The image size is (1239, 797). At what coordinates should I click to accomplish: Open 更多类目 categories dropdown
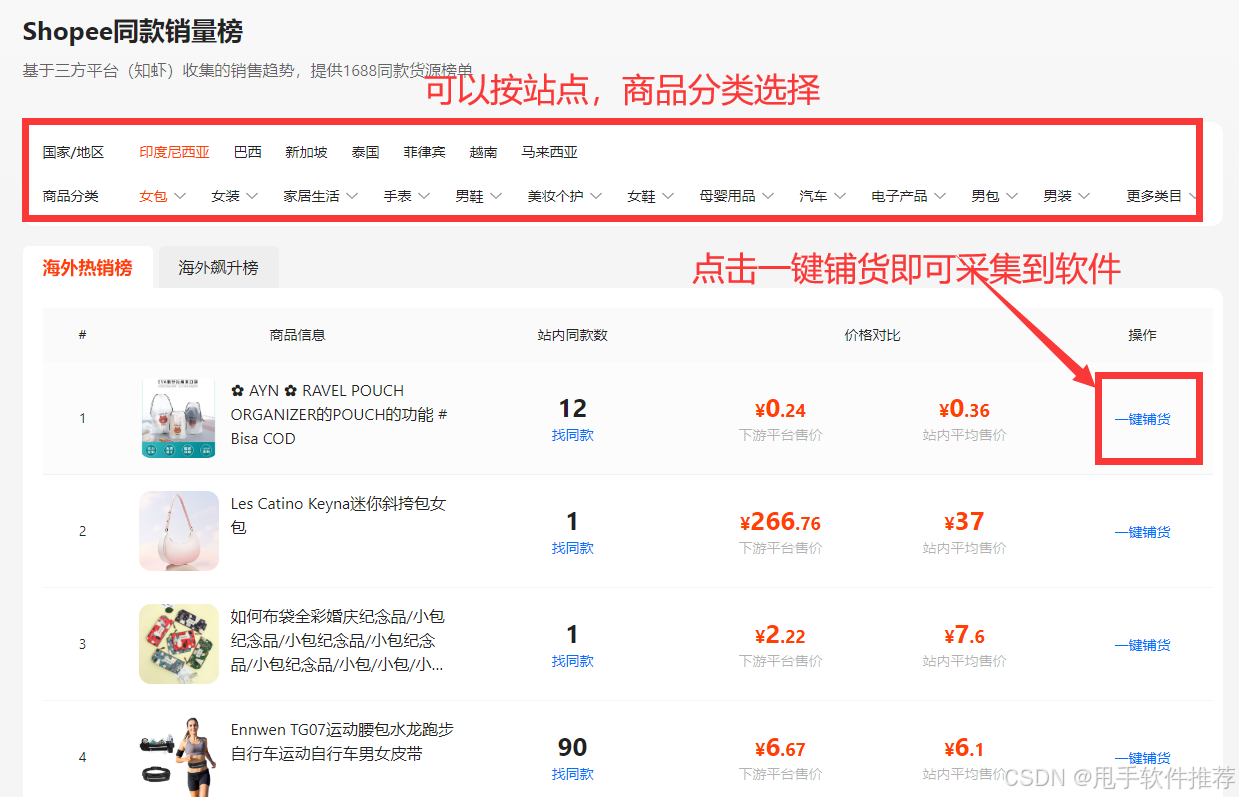[1160, 196]
